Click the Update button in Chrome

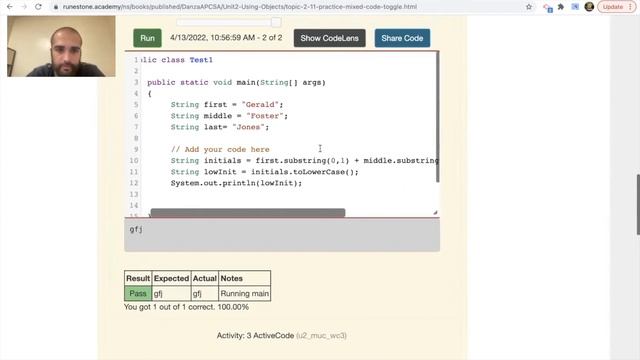pos(613,7)
